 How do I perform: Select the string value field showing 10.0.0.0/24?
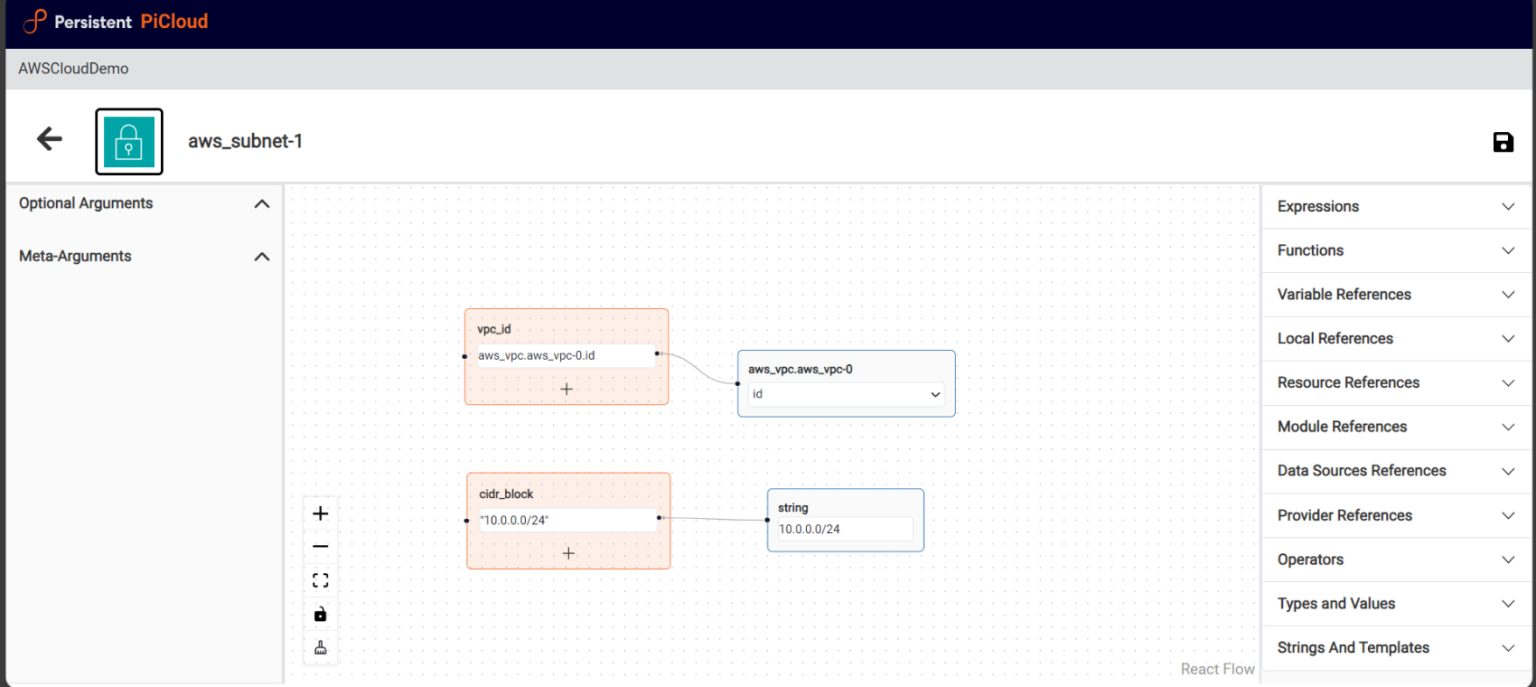tap(845, 529)
